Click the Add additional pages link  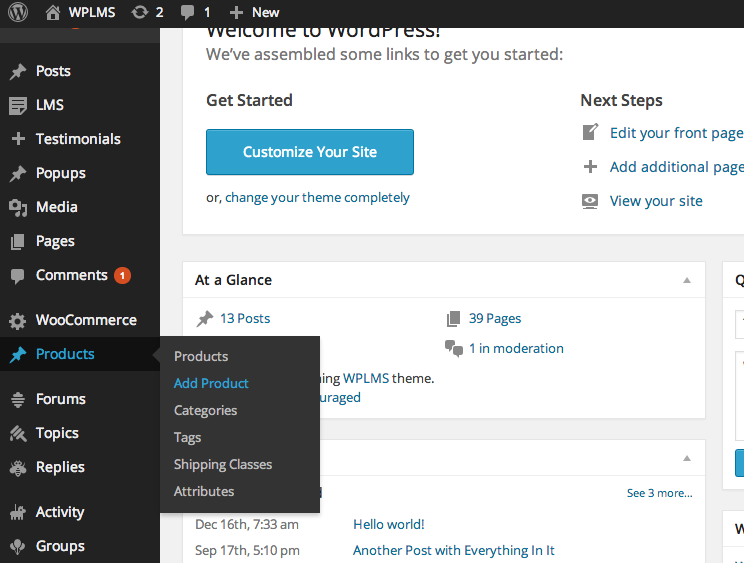(677, 167)
